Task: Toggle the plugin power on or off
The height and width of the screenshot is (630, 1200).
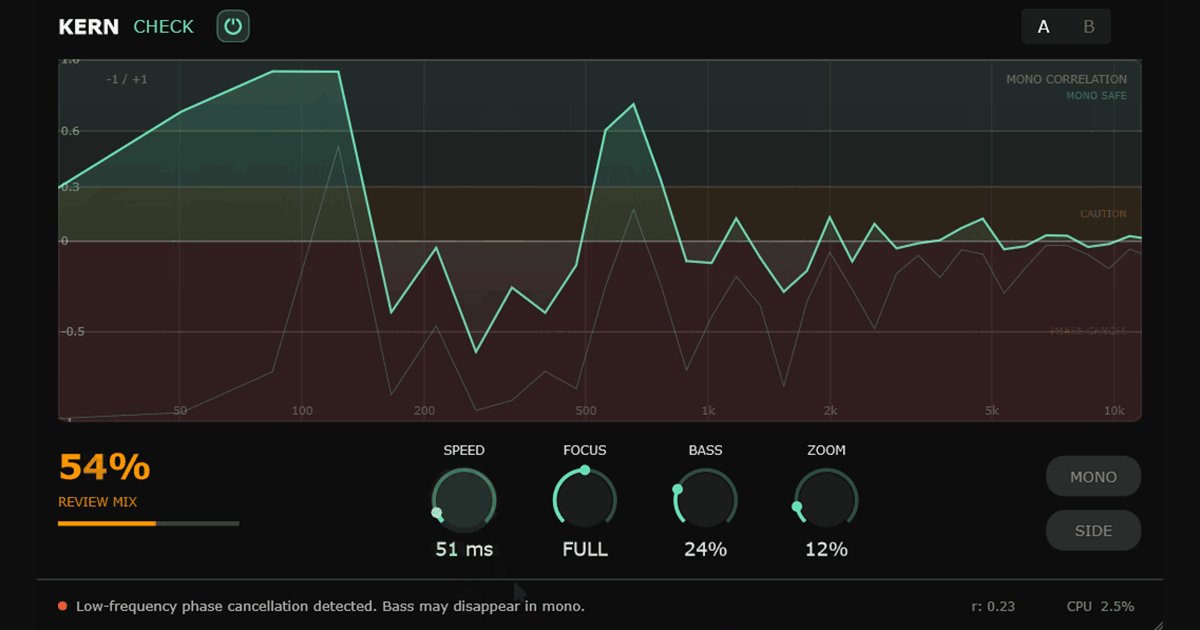Action: click(233, 26)
